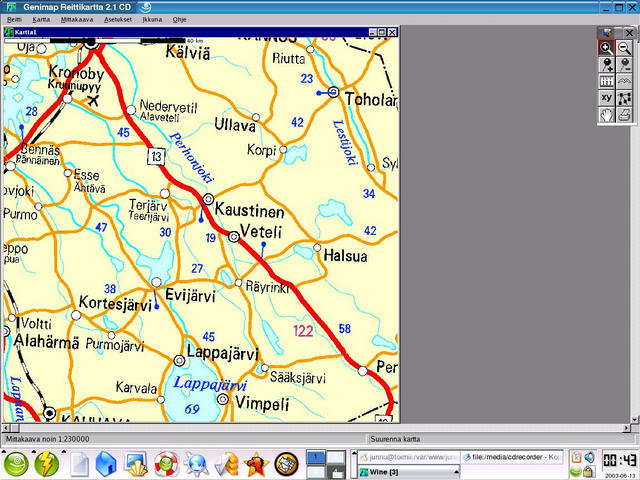Click the magenta 122 distance label
This screenshot has height=480, width=640.
[303, 331]
